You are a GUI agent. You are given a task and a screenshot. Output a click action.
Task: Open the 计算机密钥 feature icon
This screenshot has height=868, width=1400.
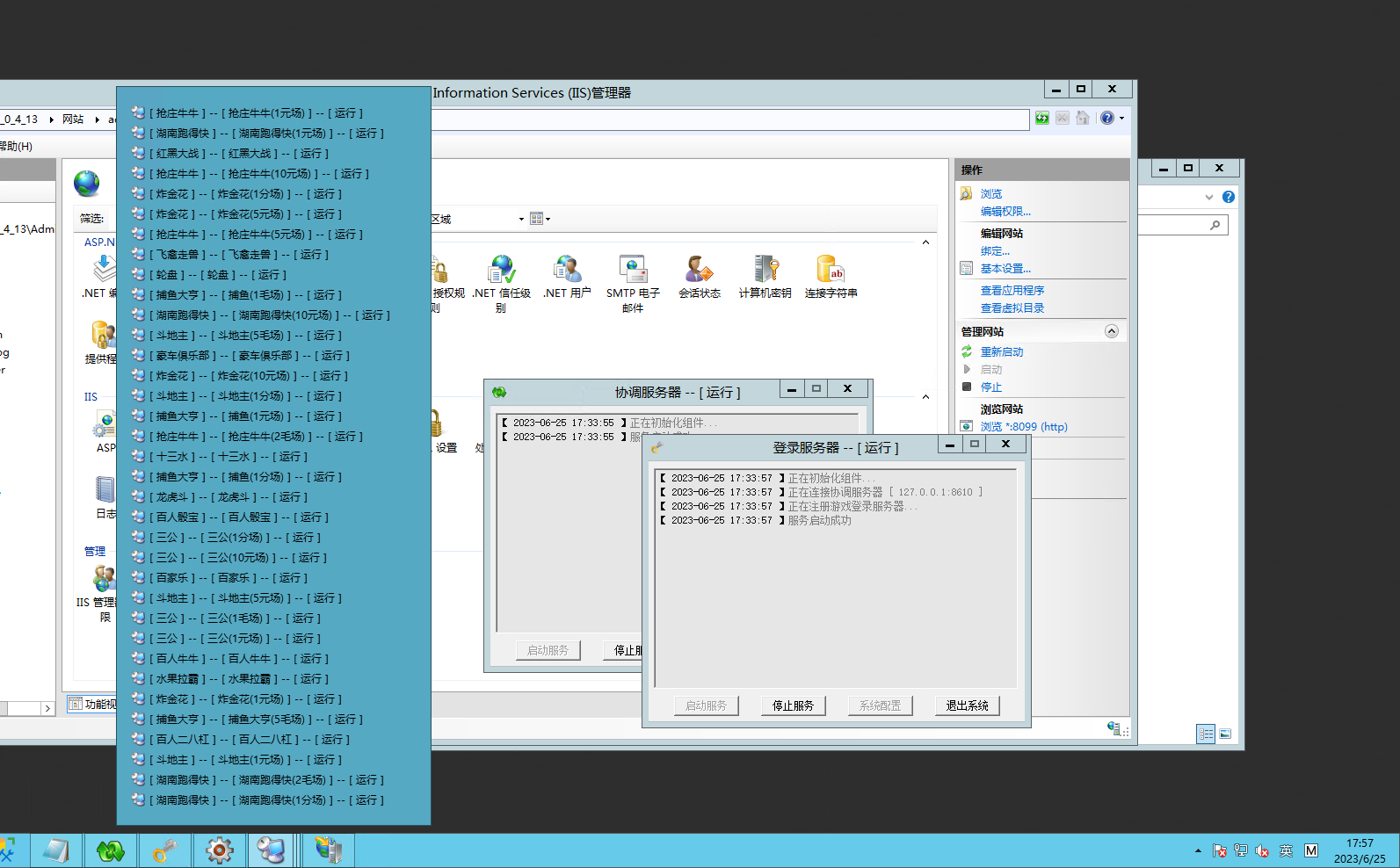[765, 271]
